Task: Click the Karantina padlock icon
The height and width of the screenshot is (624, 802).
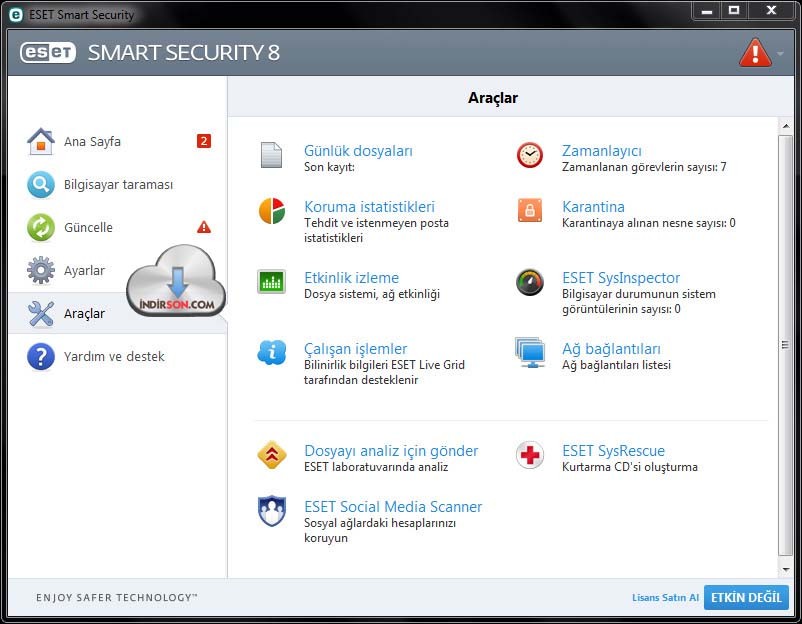Action: click(x=530, y=210)
